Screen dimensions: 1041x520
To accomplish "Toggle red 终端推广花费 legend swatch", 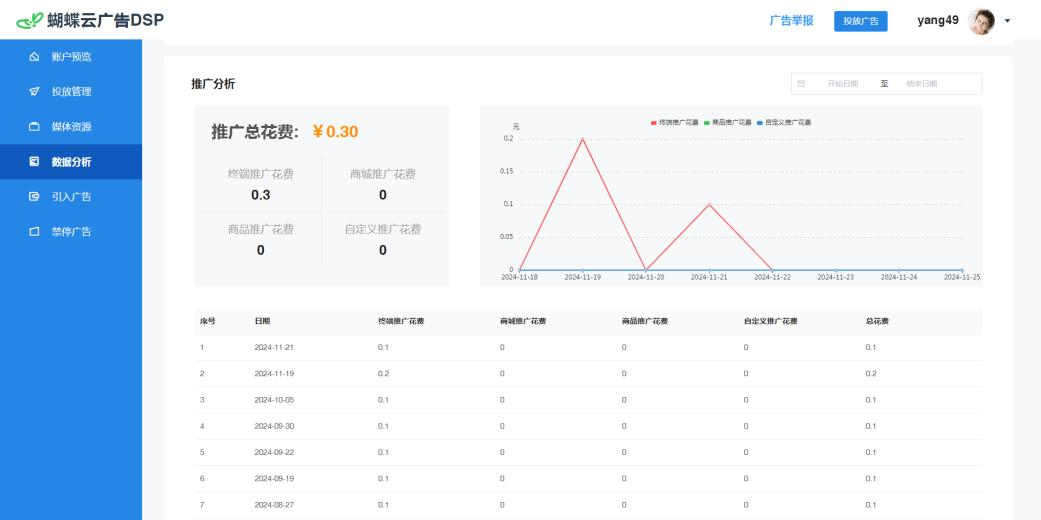I will click(x=653, y=123).
